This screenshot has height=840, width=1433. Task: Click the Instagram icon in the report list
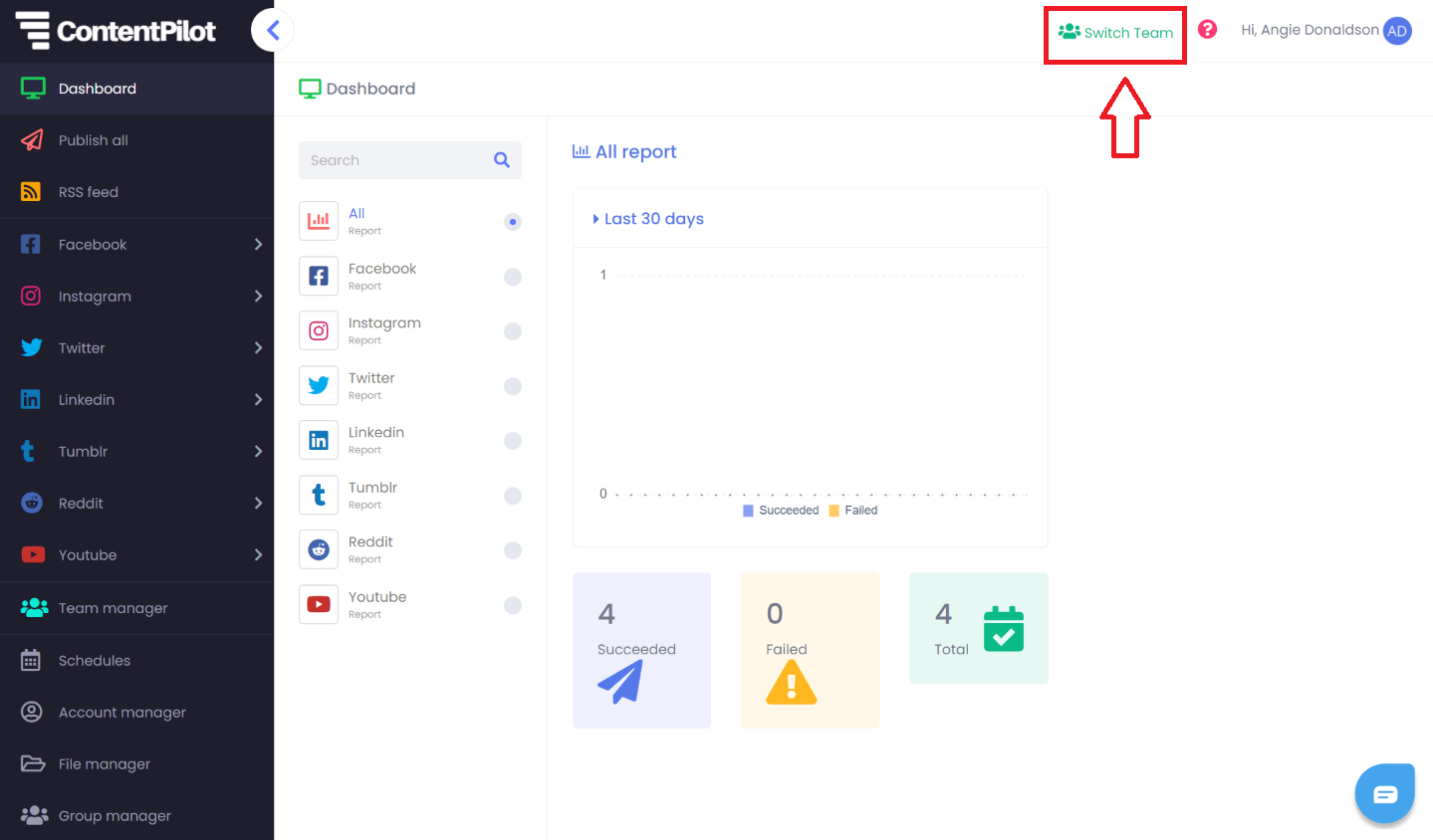(319, 330)
